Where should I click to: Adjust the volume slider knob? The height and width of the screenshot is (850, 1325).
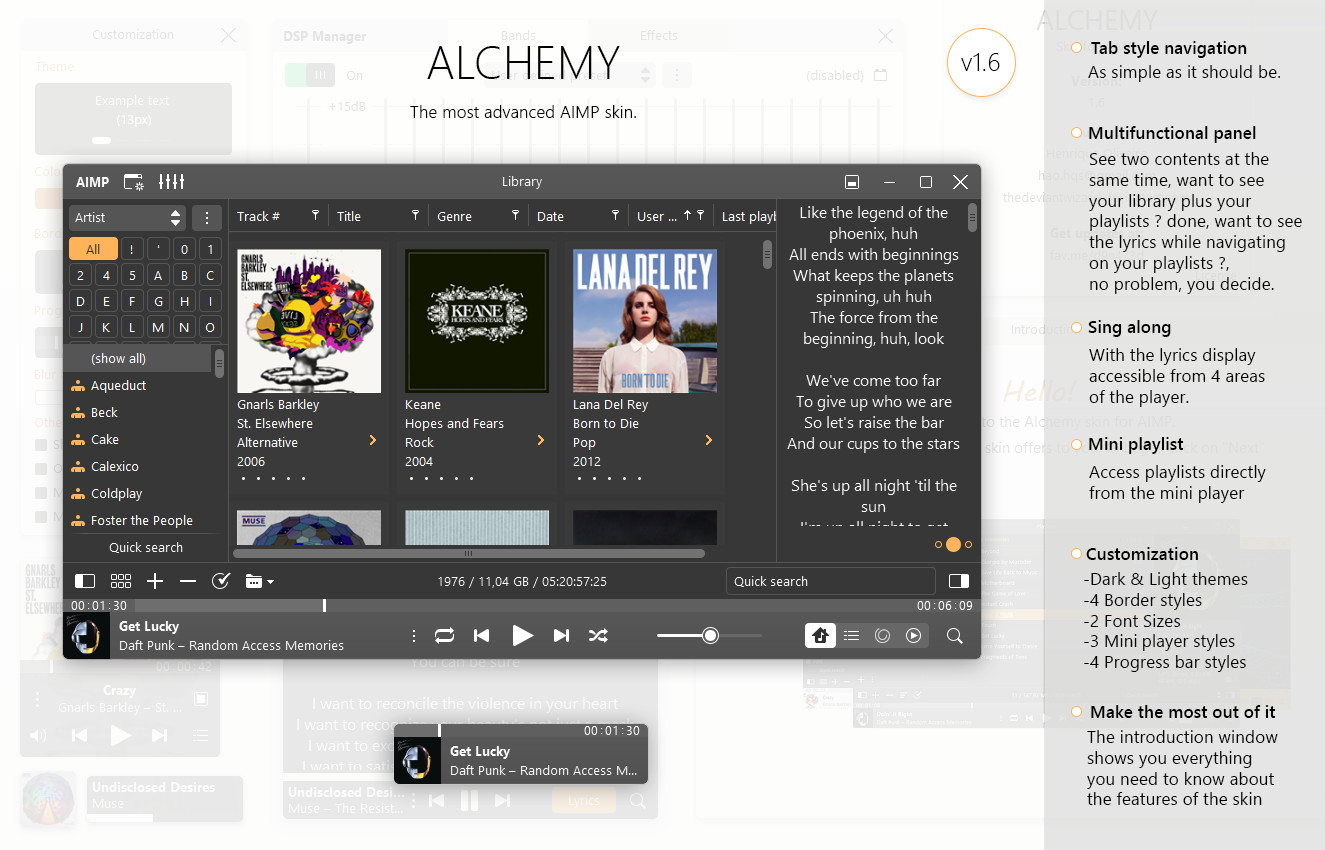pyautogui.click(x=710, y=635)
